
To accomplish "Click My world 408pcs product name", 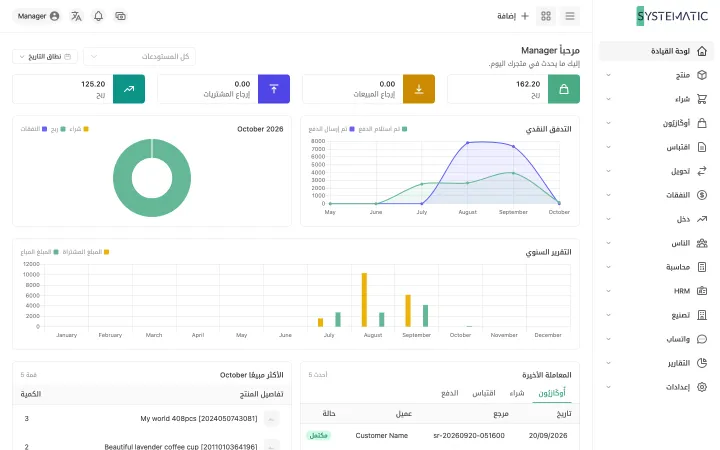I will (x=199, y=419).
